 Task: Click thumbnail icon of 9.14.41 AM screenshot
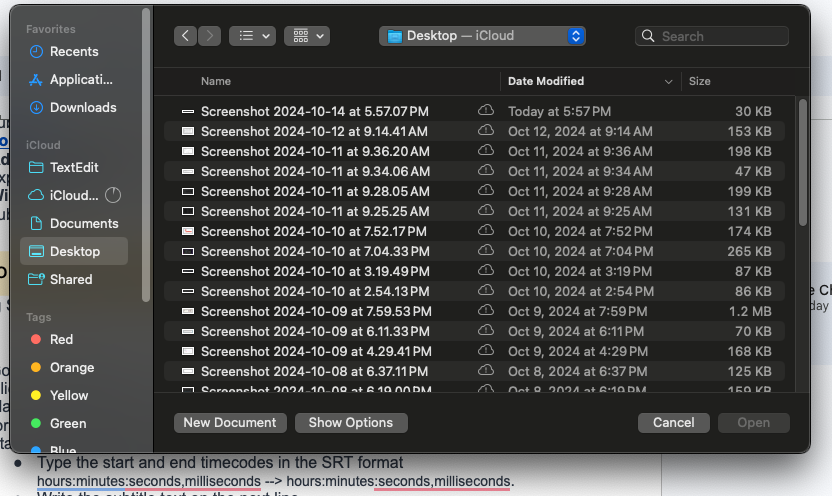pos(188,132)
